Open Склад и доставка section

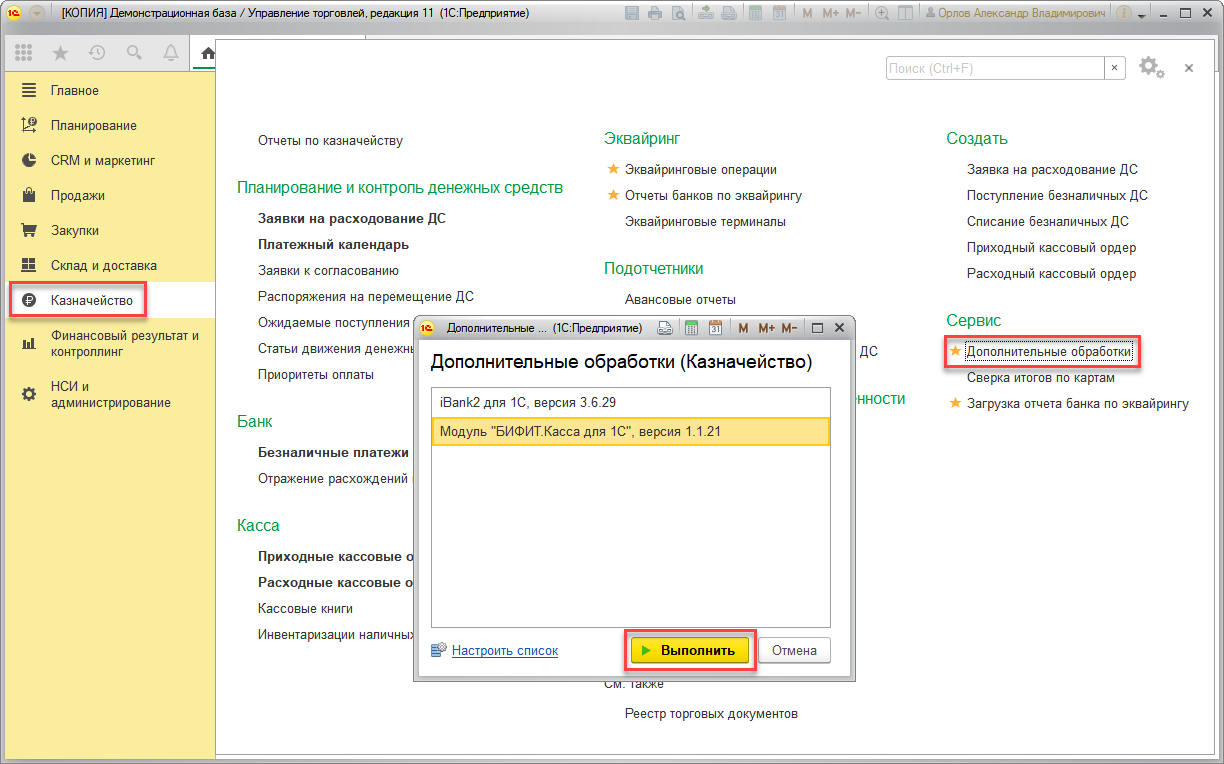(108, 265)
